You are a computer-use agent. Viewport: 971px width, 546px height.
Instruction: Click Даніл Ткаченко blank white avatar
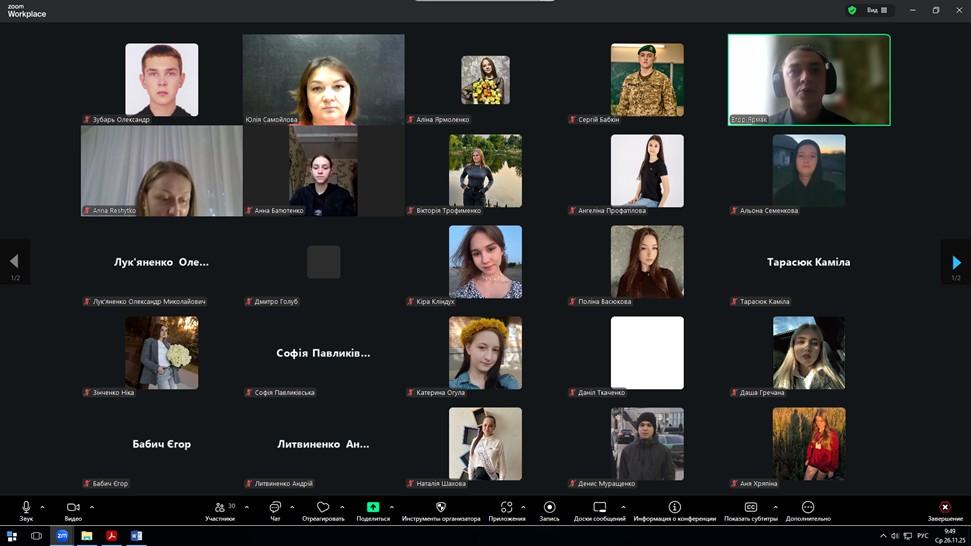click(x=647, y=353)
